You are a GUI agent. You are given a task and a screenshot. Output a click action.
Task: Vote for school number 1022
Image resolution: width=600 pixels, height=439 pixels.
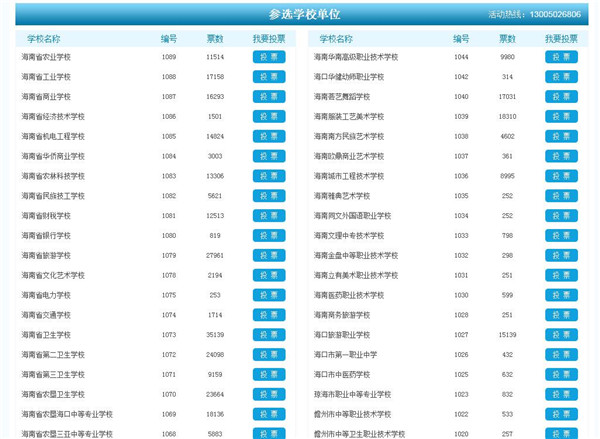click(x=561, y=414)
